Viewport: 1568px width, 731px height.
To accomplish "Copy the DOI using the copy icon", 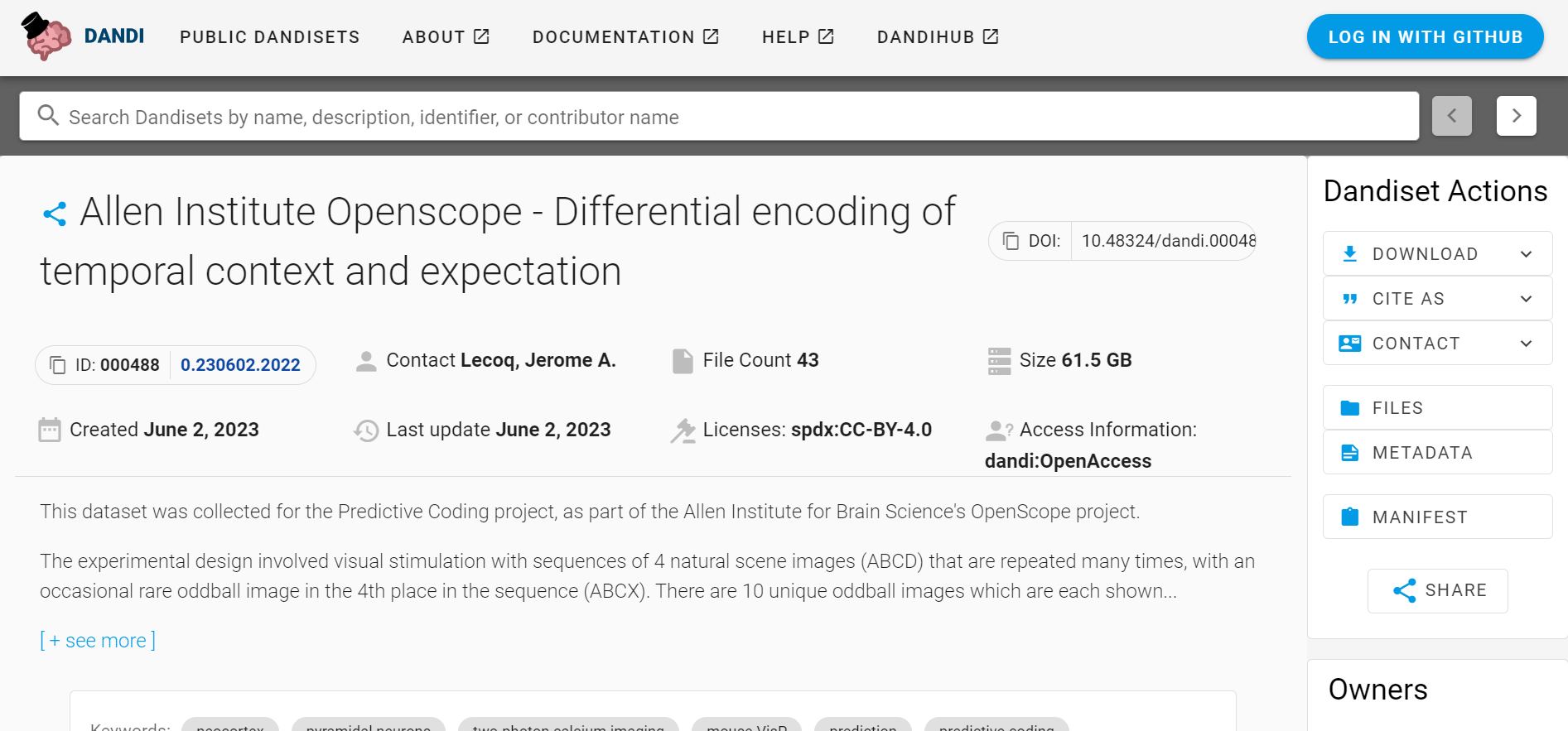I will pos(1011,241).
